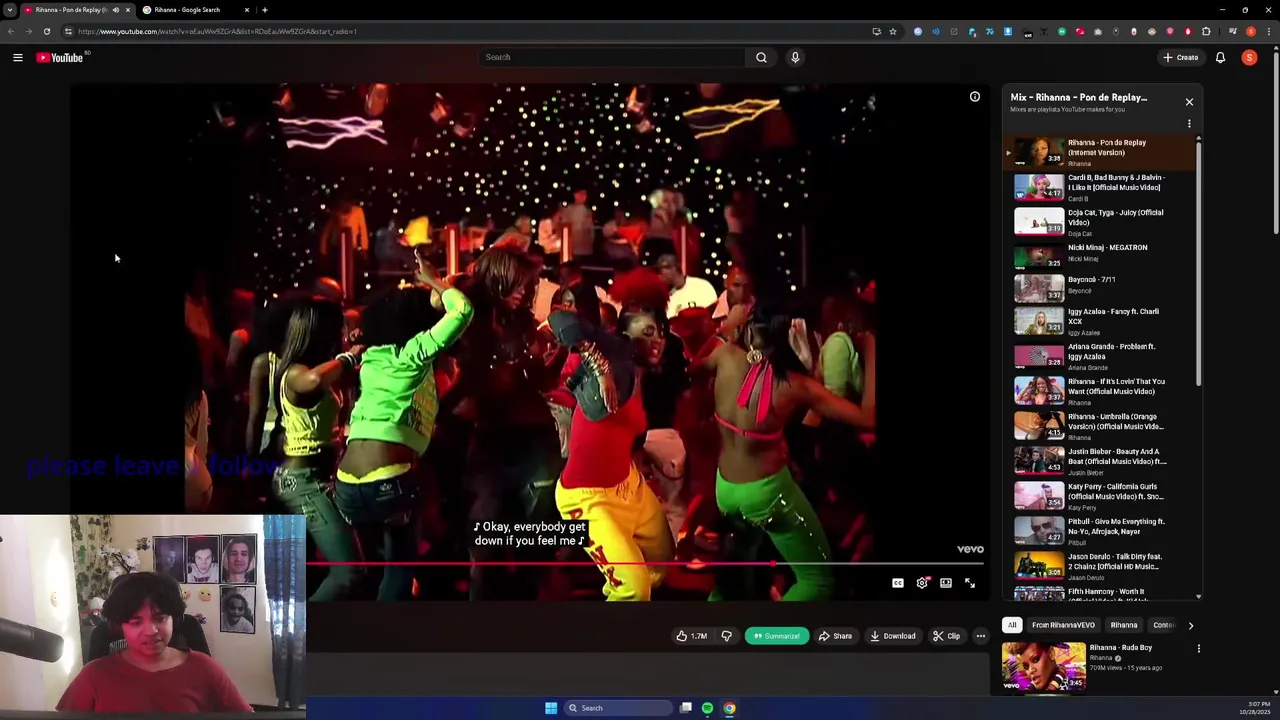This screenshot has width=1280, height=720.
Task: Open Task View on the taskbar
Action: pos(686,708)
